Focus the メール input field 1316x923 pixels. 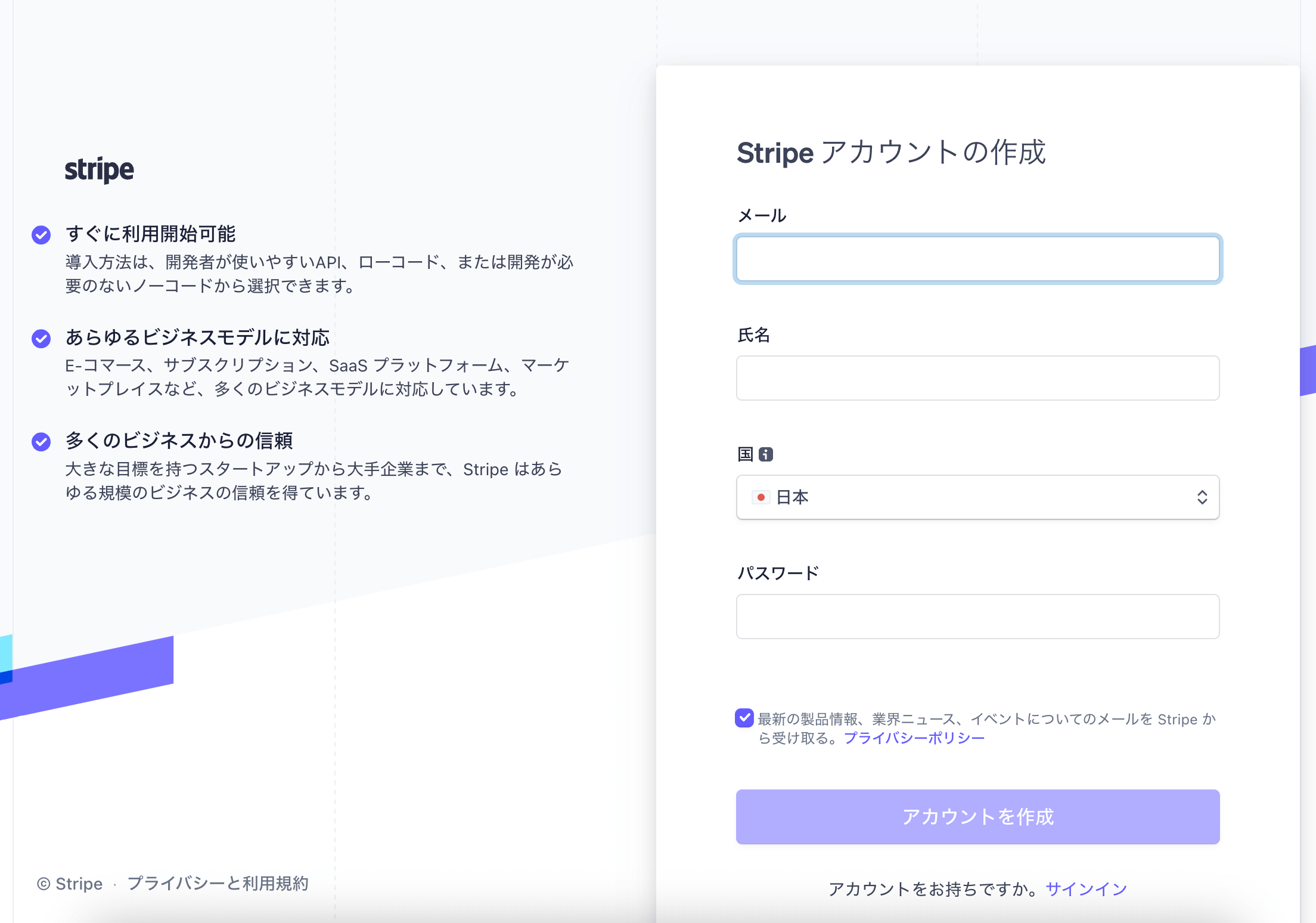click(977, 259)
